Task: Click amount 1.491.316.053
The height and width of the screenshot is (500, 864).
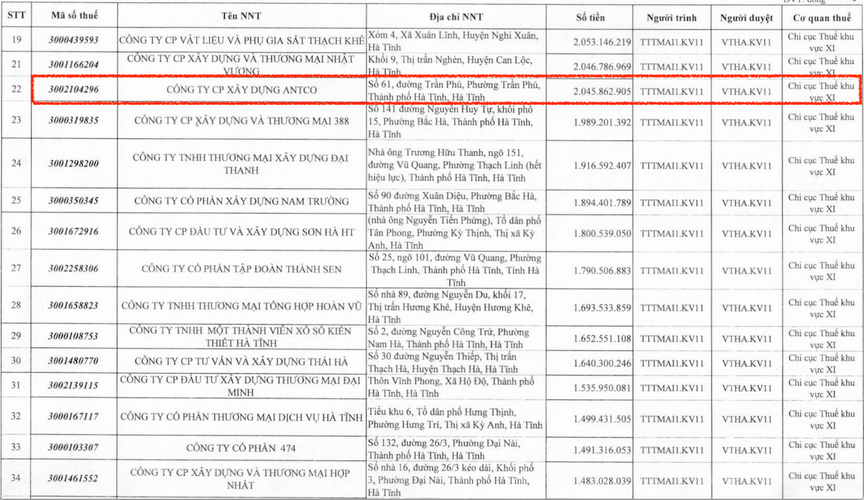Action: 602,450
